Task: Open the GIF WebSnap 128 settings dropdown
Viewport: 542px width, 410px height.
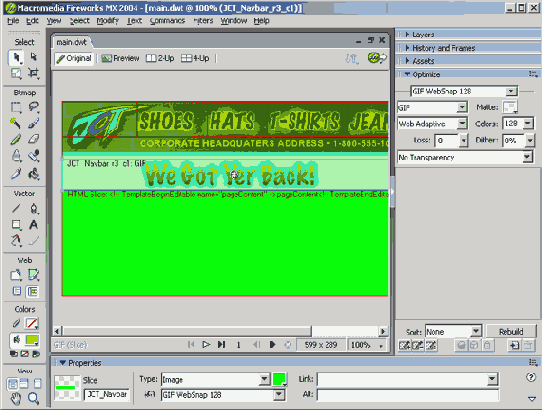Action: pos(464,92)
